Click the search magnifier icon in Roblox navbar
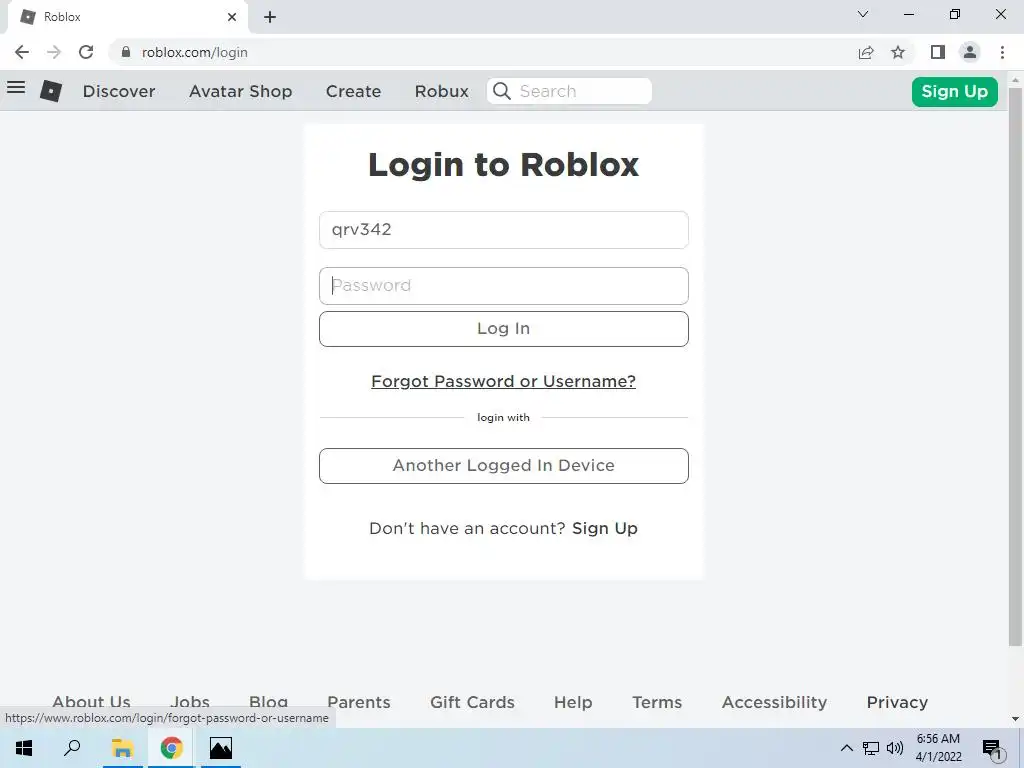Viewport: 1024px width, 768px height. point(502,91)
